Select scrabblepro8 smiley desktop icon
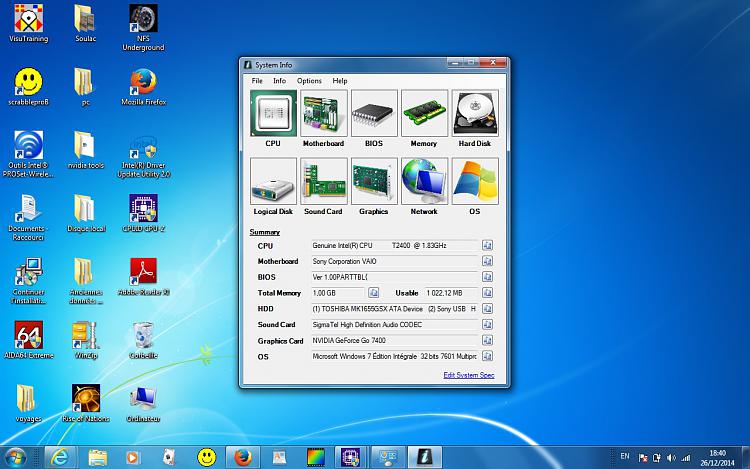 coord(29,87)
